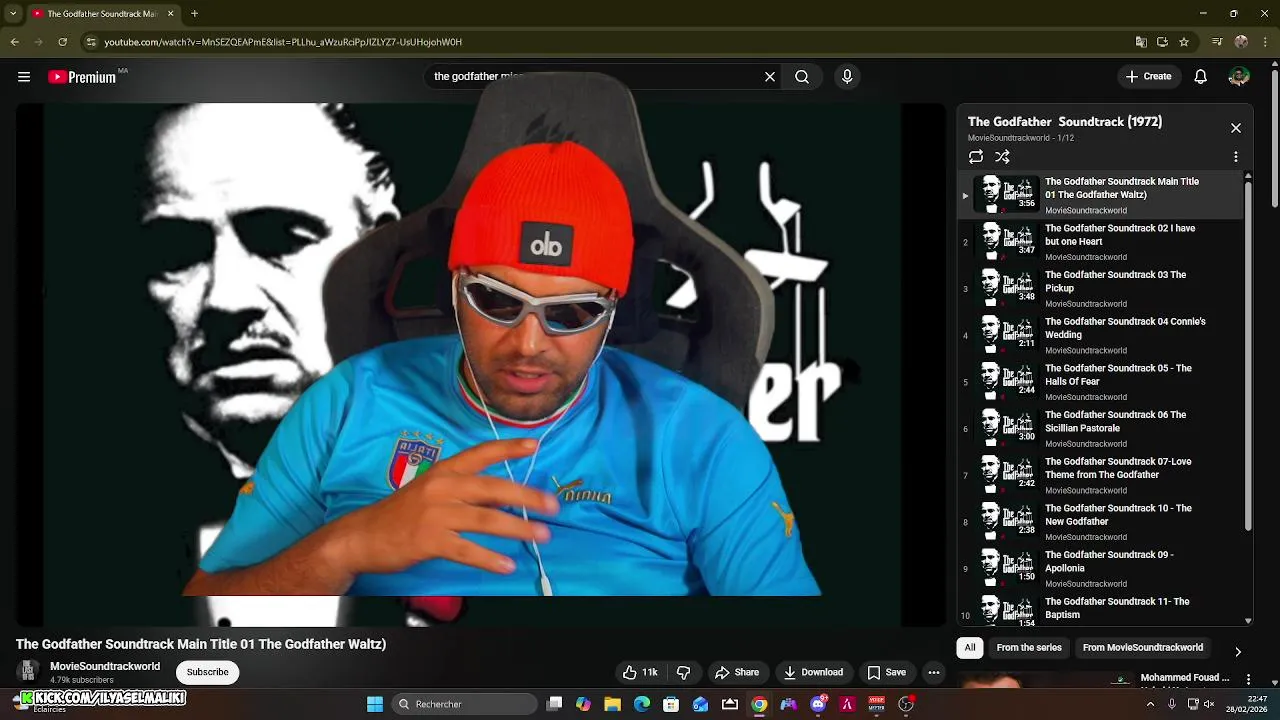Like the video (11k)
The height and width of the screenshot is (720, 1280).
[639, 672]
